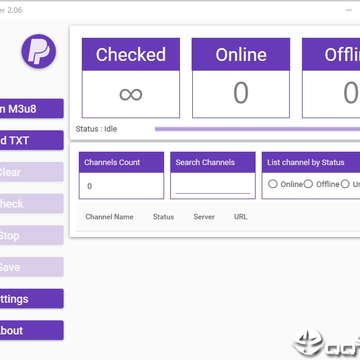Open M3u8 file button
The height and width of the screenshot is (360, 360).
click(31, 109)
